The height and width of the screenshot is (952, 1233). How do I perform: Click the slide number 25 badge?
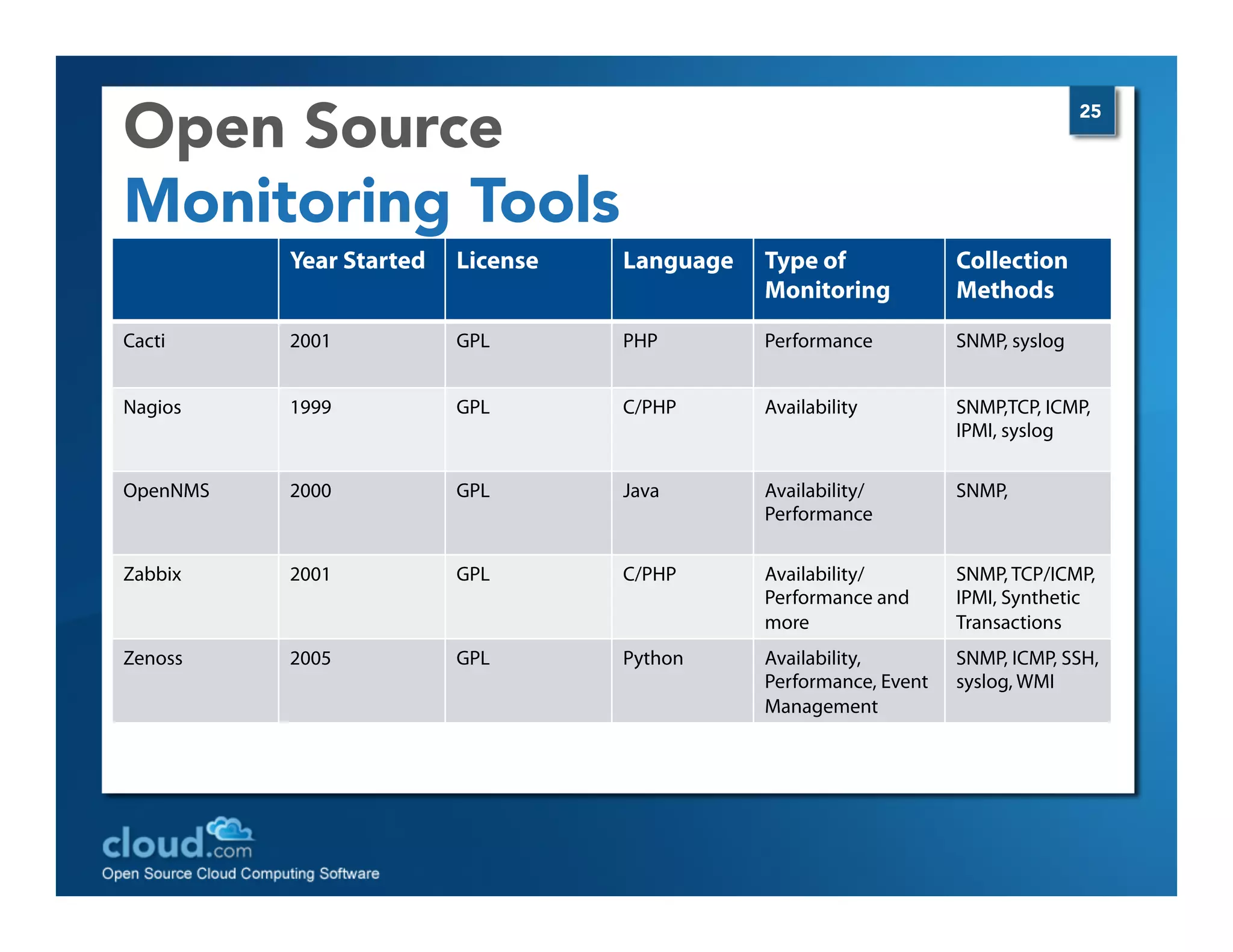pyautogui.click(x=1092, y=111)
